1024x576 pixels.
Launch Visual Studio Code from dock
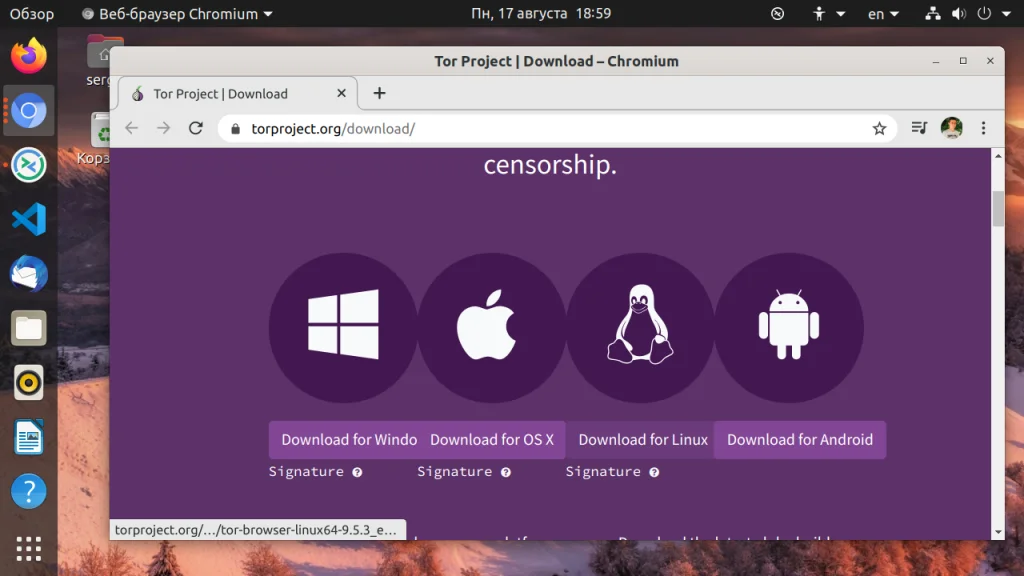29,219
